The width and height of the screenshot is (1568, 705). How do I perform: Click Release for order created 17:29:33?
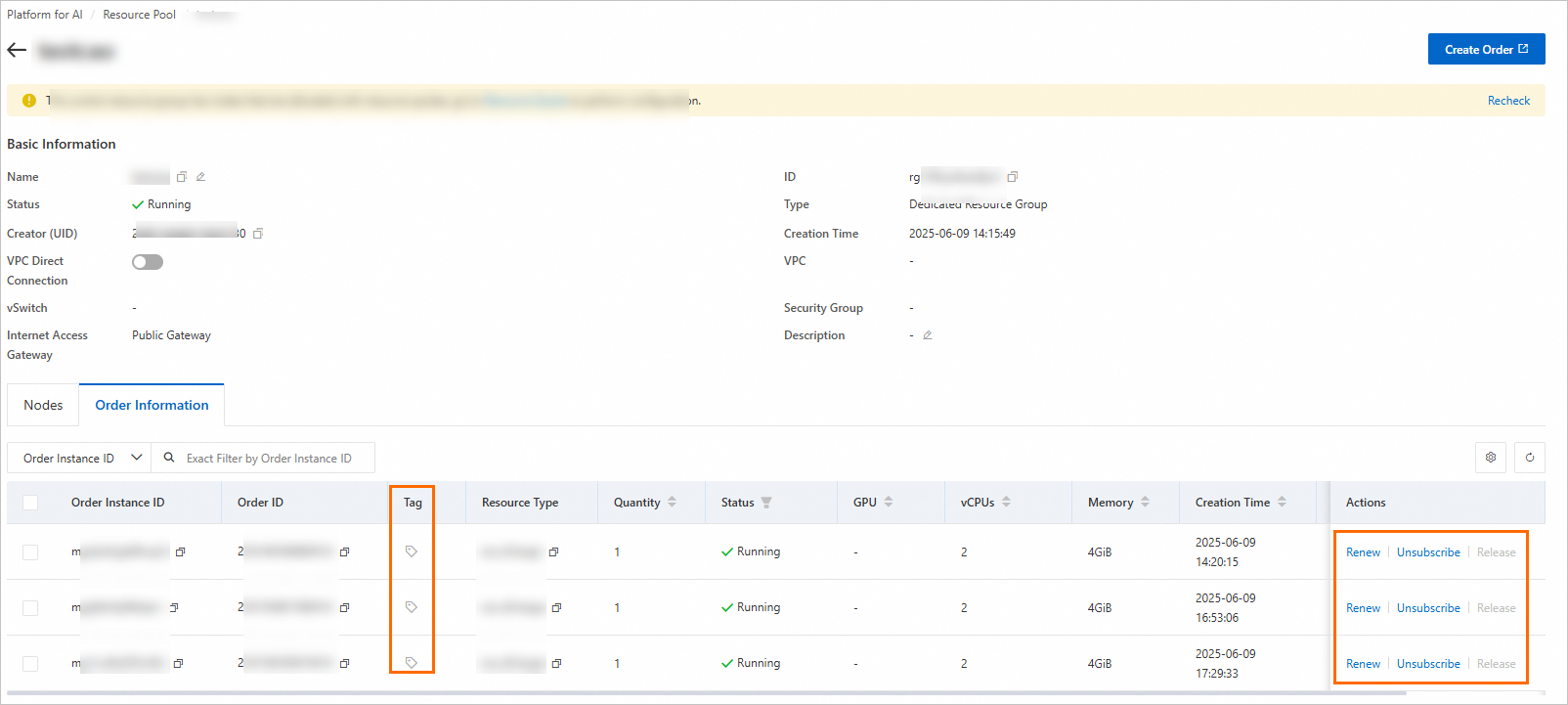(1496, 664)
